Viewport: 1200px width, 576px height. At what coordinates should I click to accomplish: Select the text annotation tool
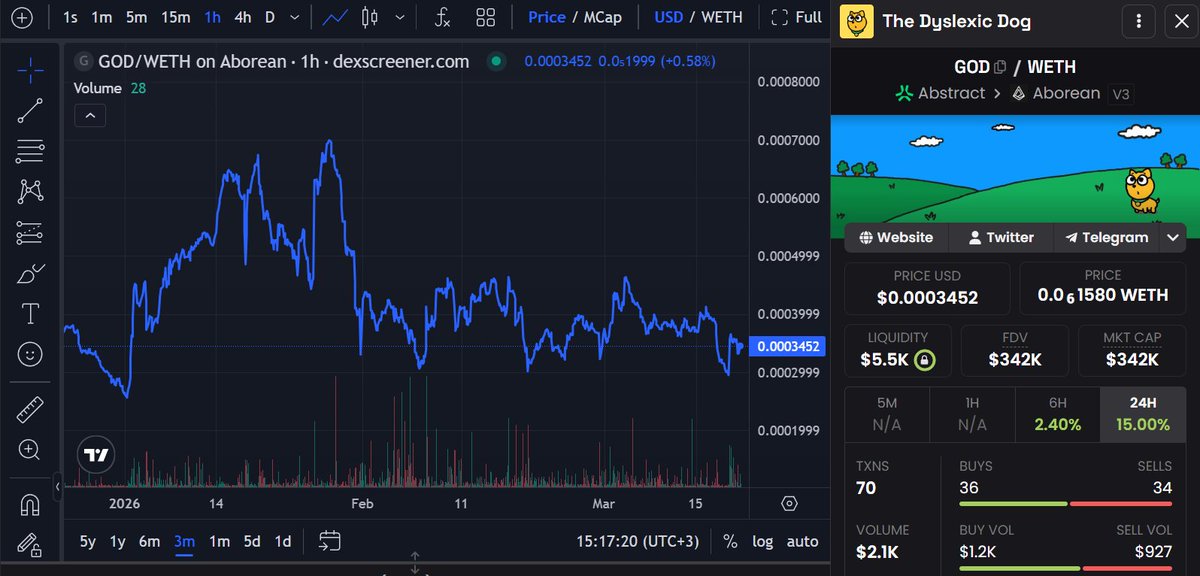(30, 314)
